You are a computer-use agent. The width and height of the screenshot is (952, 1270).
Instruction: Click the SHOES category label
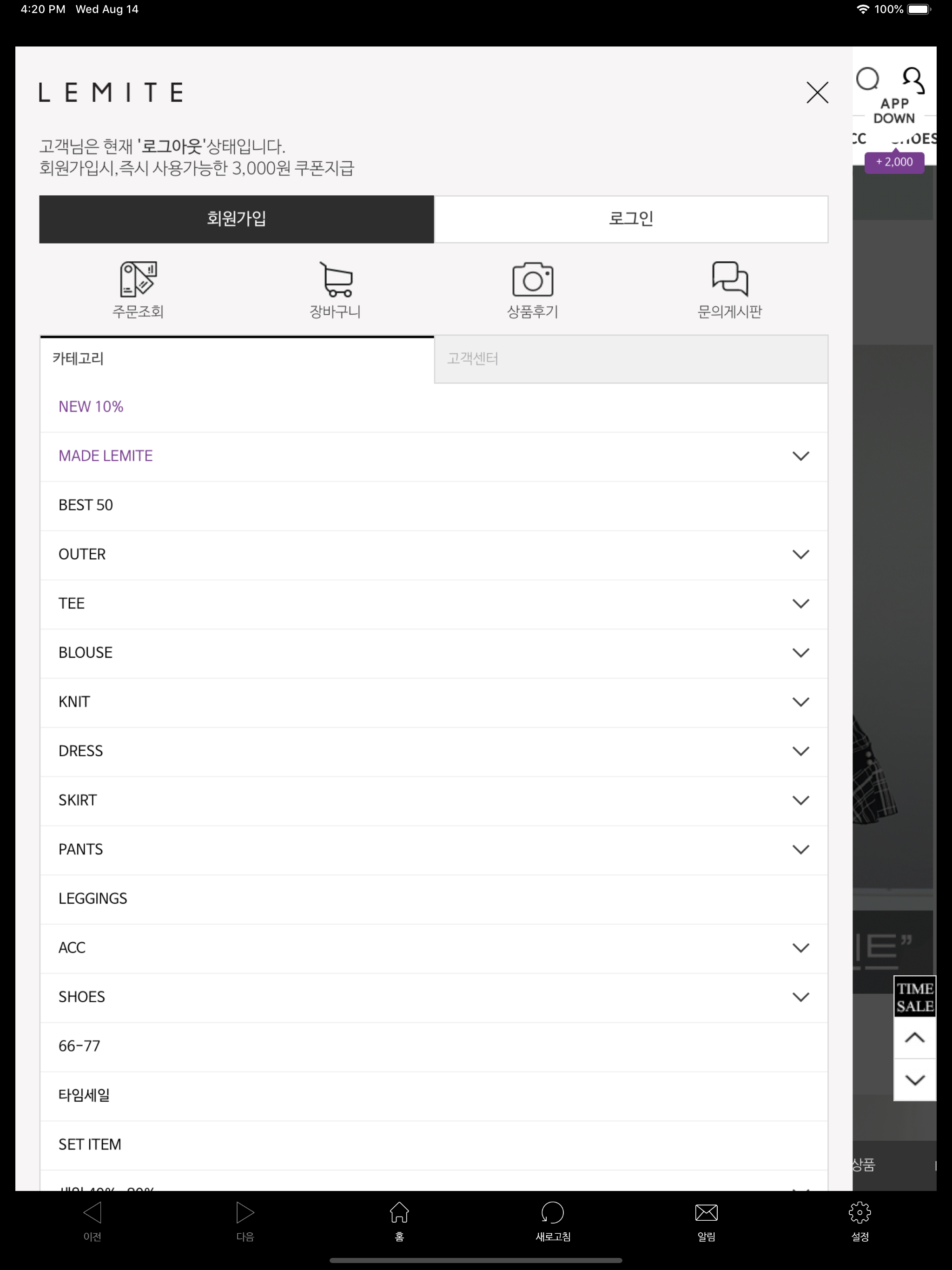pyautogui.click(x=82, y=997)
